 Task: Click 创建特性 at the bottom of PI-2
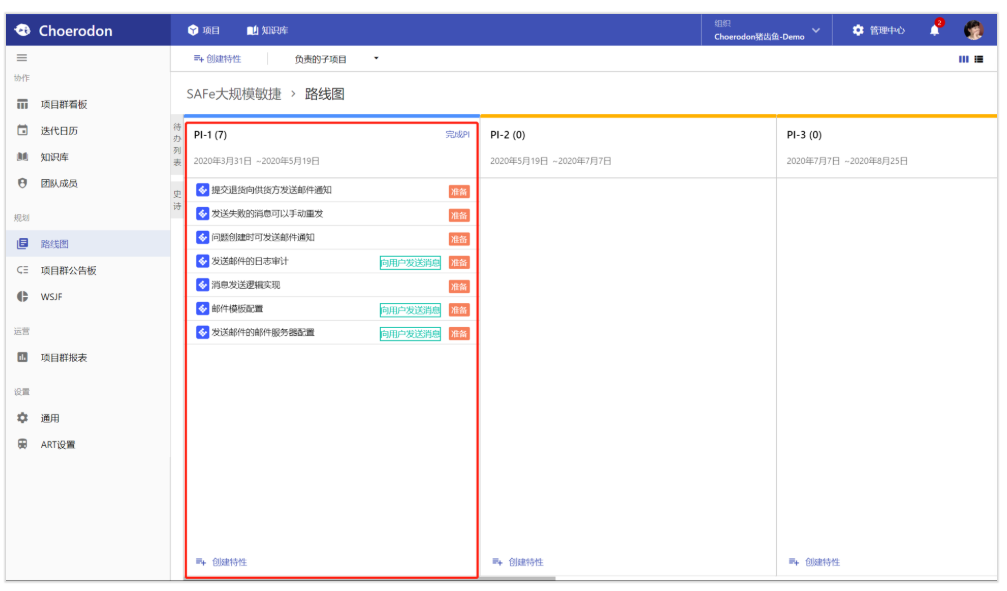(x=518, y=562)
